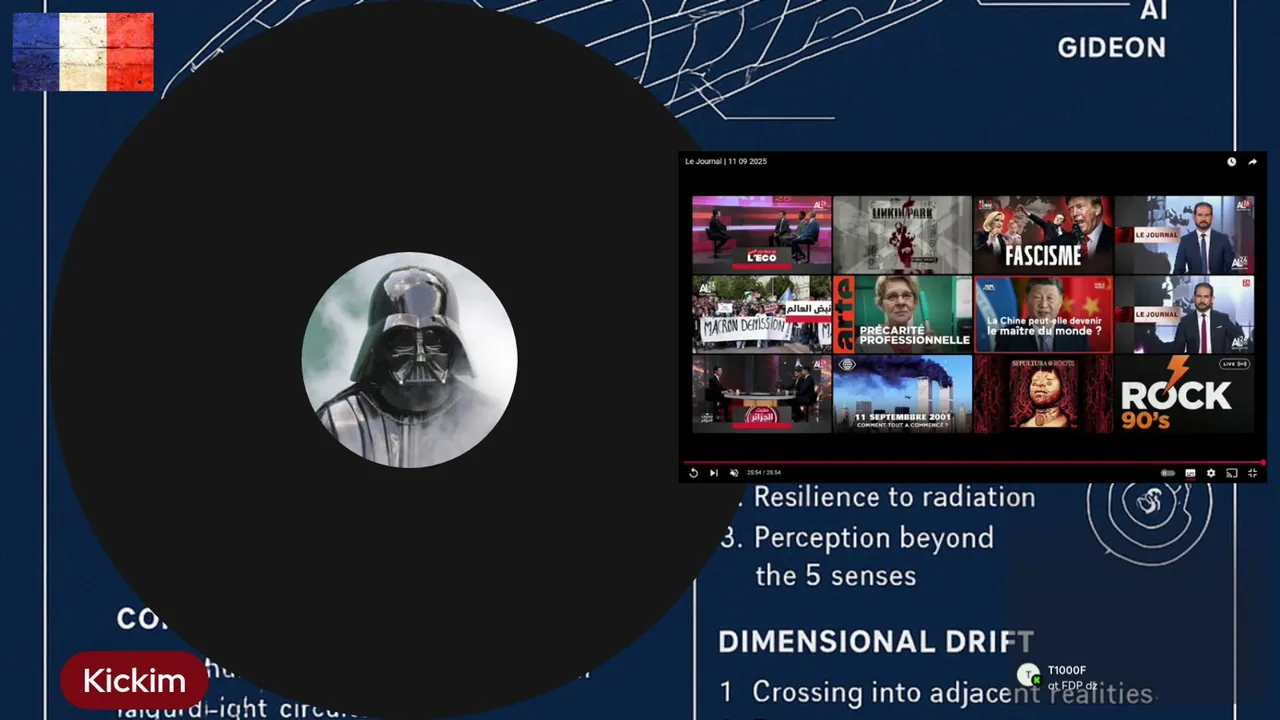This screenshot has width=1280, height=720.
Task: Click the Darth Vader avatar image
Action: click(409, 360)
